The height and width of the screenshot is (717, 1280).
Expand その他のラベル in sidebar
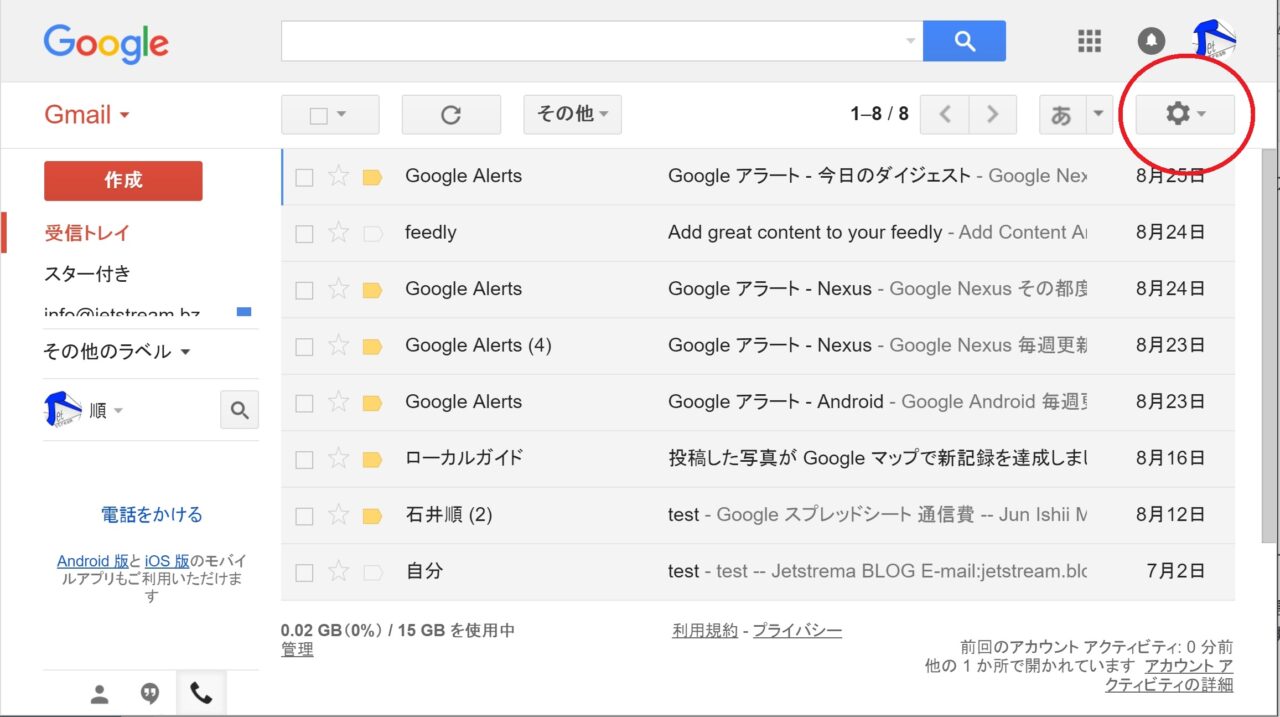116,352
